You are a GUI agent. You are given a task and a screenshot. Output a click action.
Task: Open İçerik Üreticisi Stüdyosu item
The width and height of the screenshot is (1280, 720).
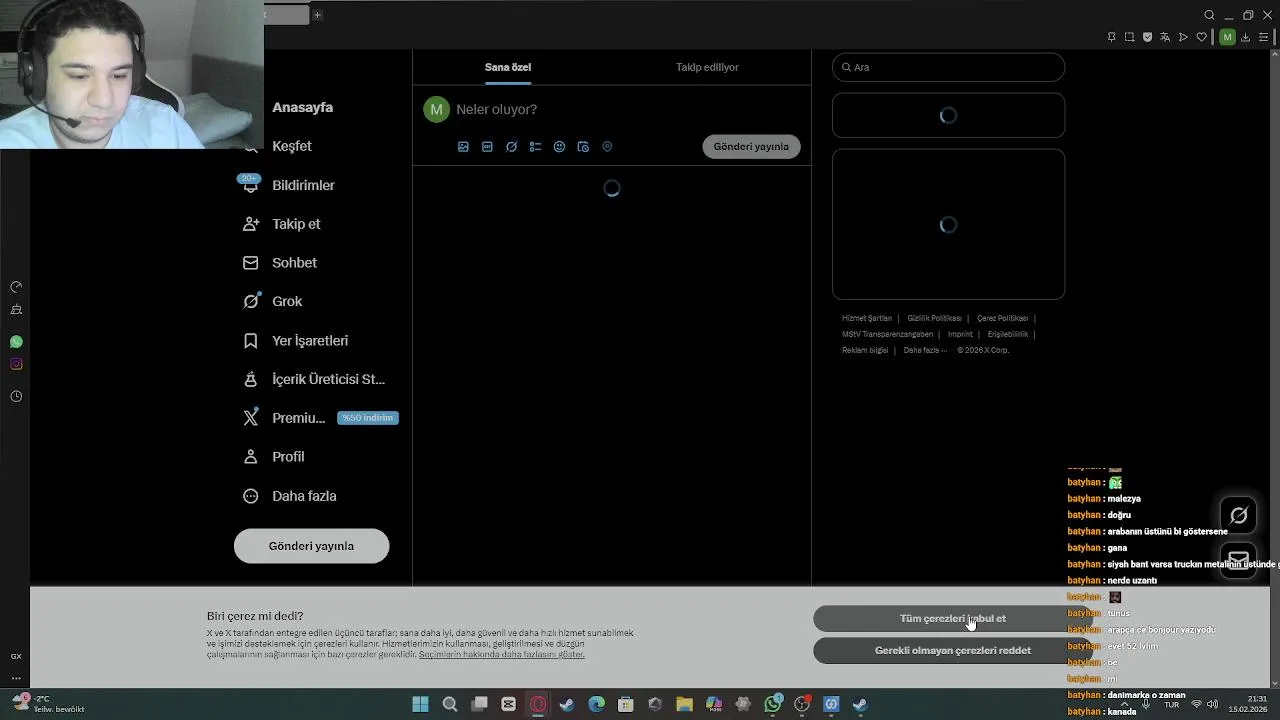pyautogui.click(x=314, y=379)
